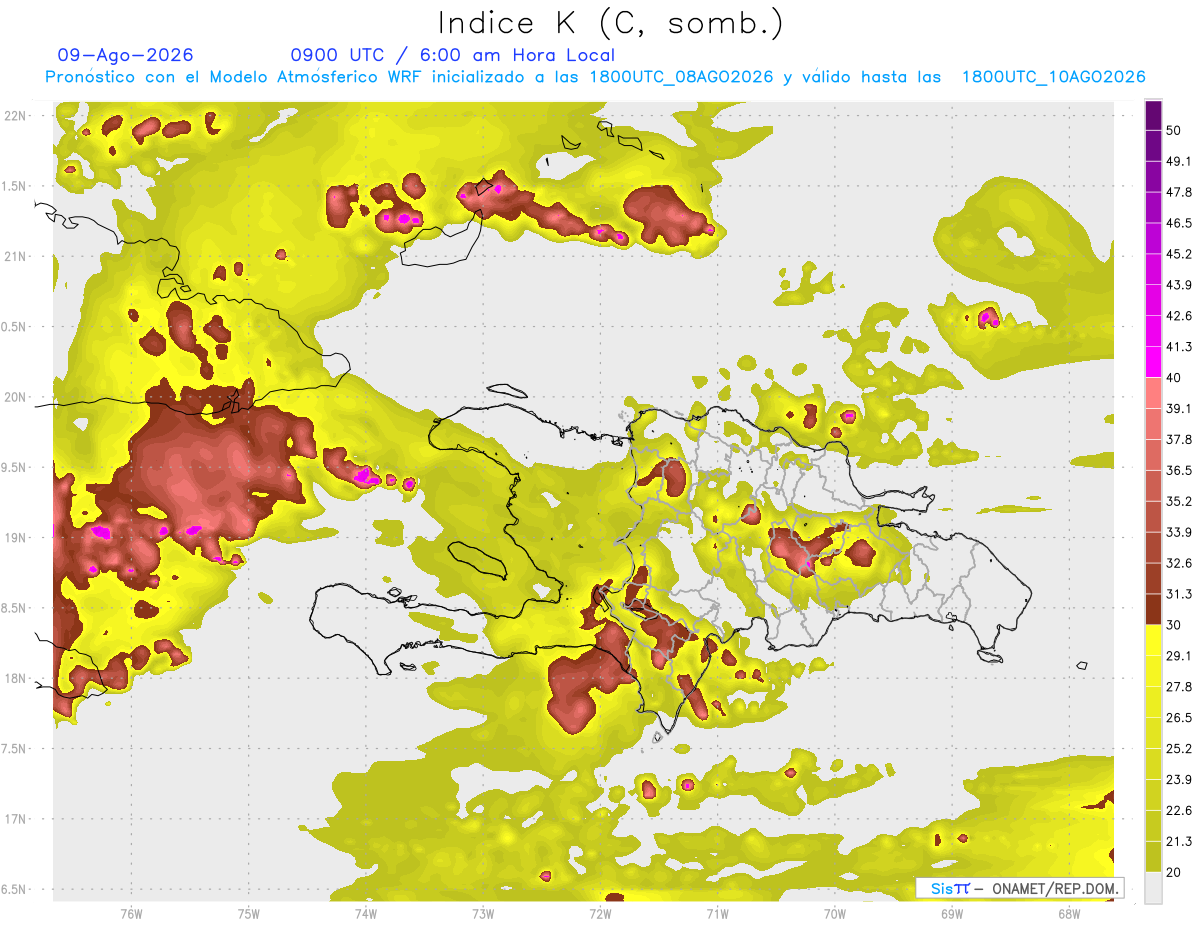Image resolution: width=1200 pixels, height=927 pixels.
Task: Click the '73W' longitude label
Action: tap(482, 914)
